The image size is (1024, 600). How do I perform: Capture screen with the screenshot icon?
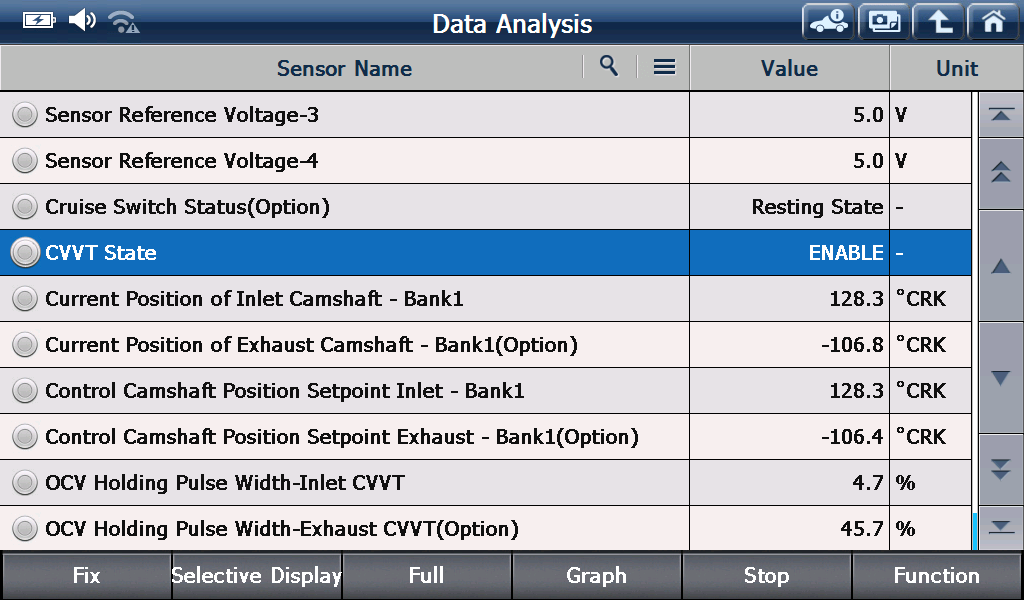[884, 22]
